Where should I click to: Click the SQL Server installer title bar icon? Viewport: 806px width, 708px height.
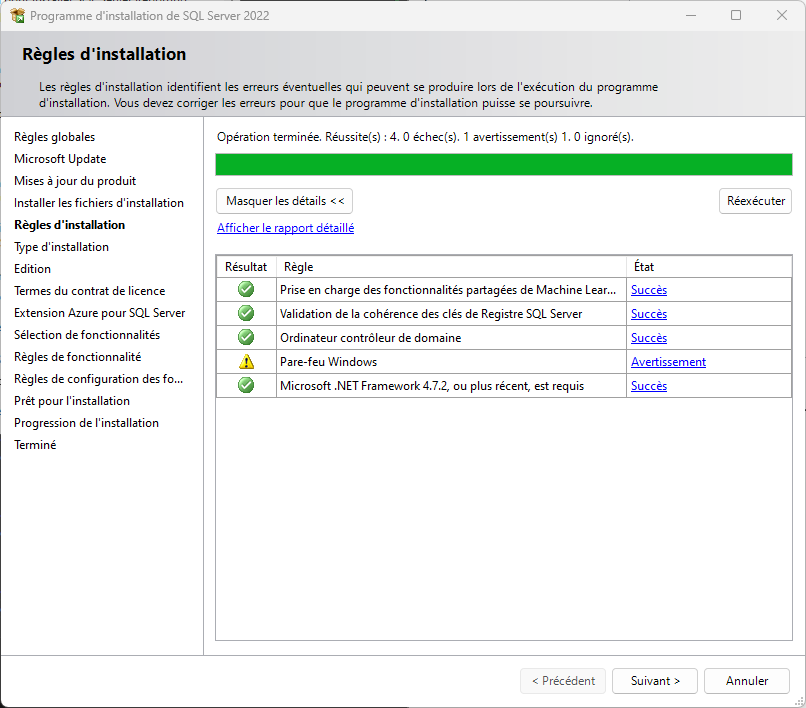coord(17,15)
